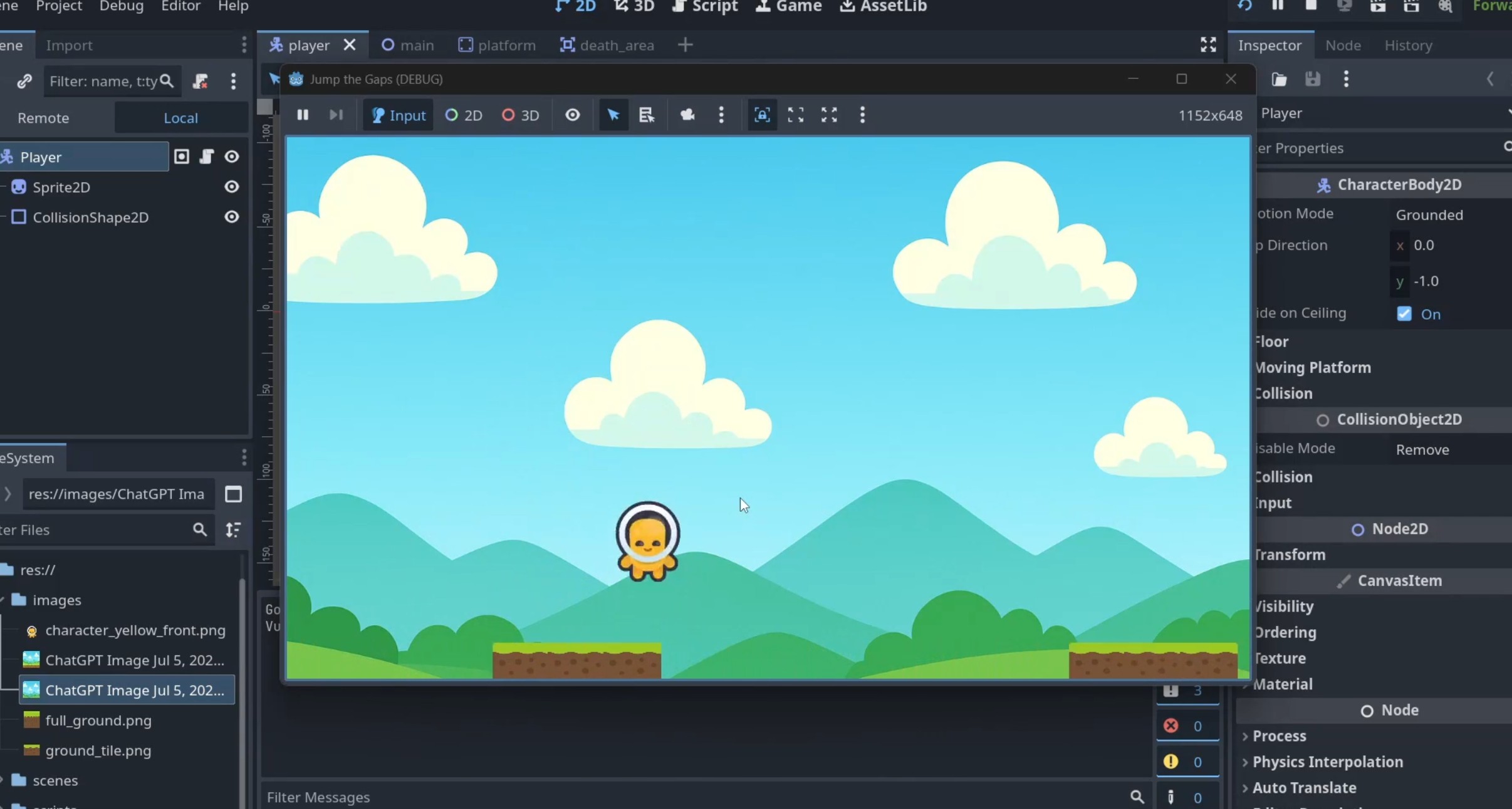Click the select mode arrow icon in game toolbar
Viewport: 1512px width, 809px height.
click(x=613, y=115)
